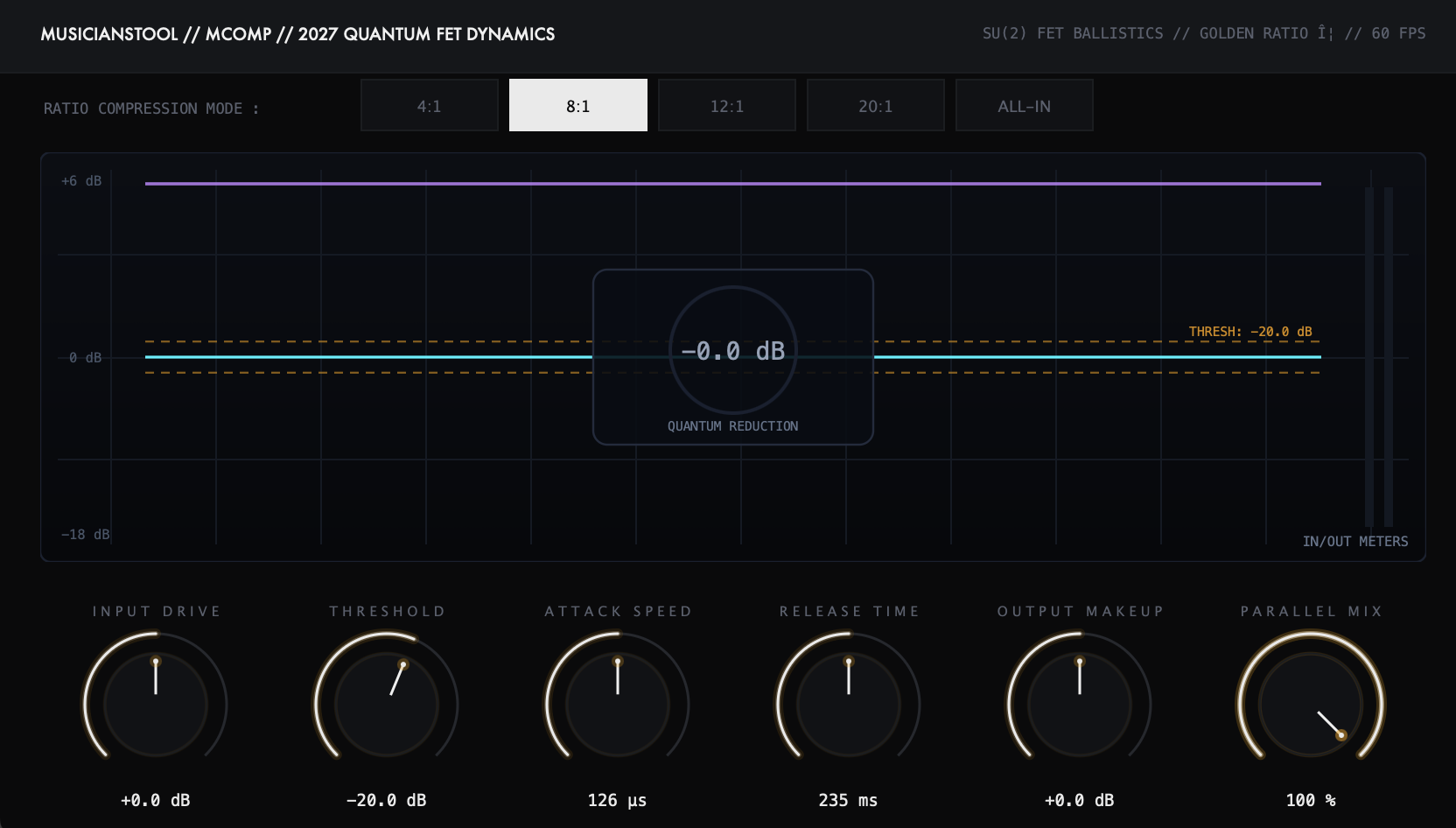Adjust the Attack Speed knob
The width and height of the screenshot is (1456, 828).
point(618,704)
